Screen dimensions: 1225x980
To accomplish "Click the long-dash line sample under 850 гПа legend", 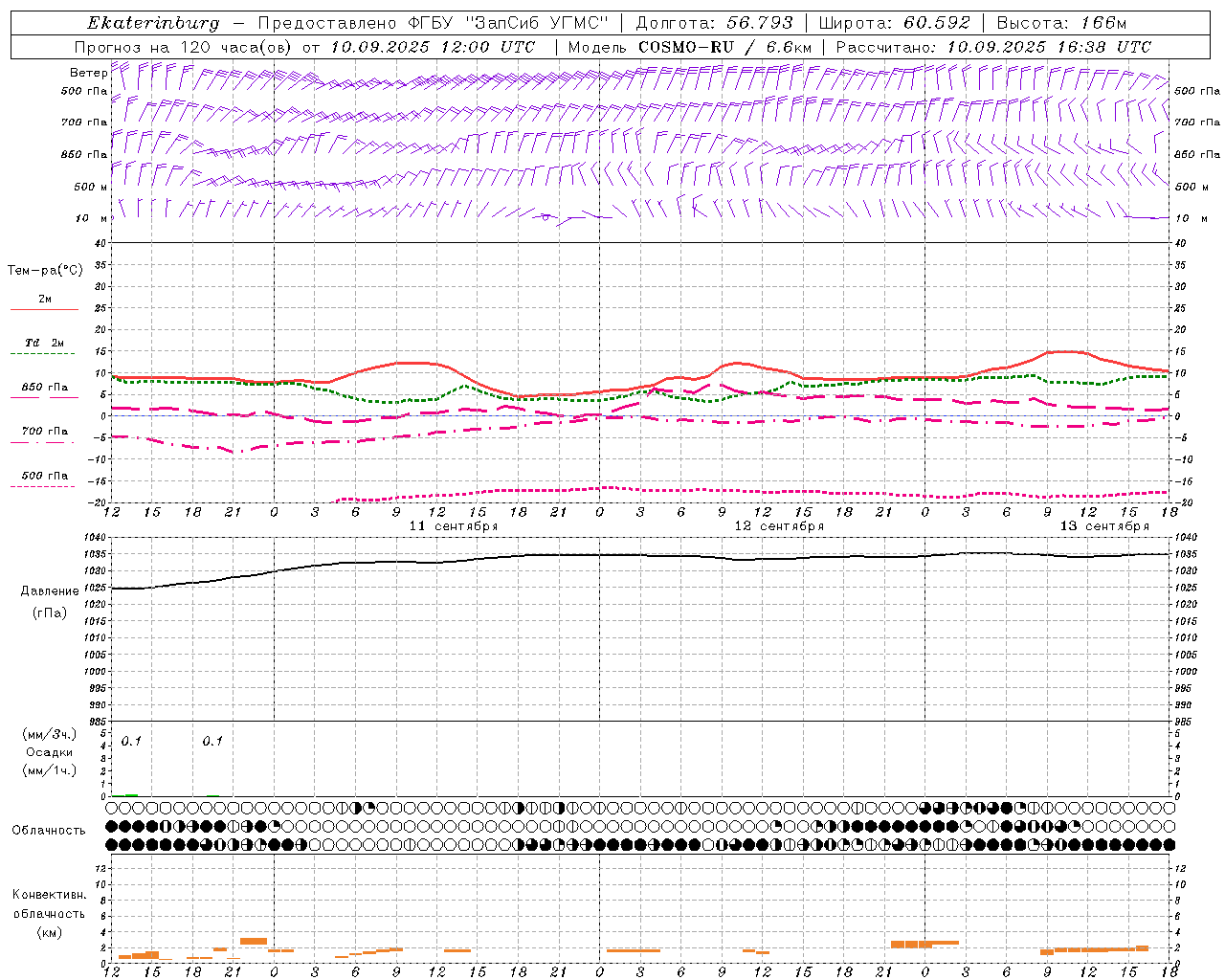I will point(44,398).
